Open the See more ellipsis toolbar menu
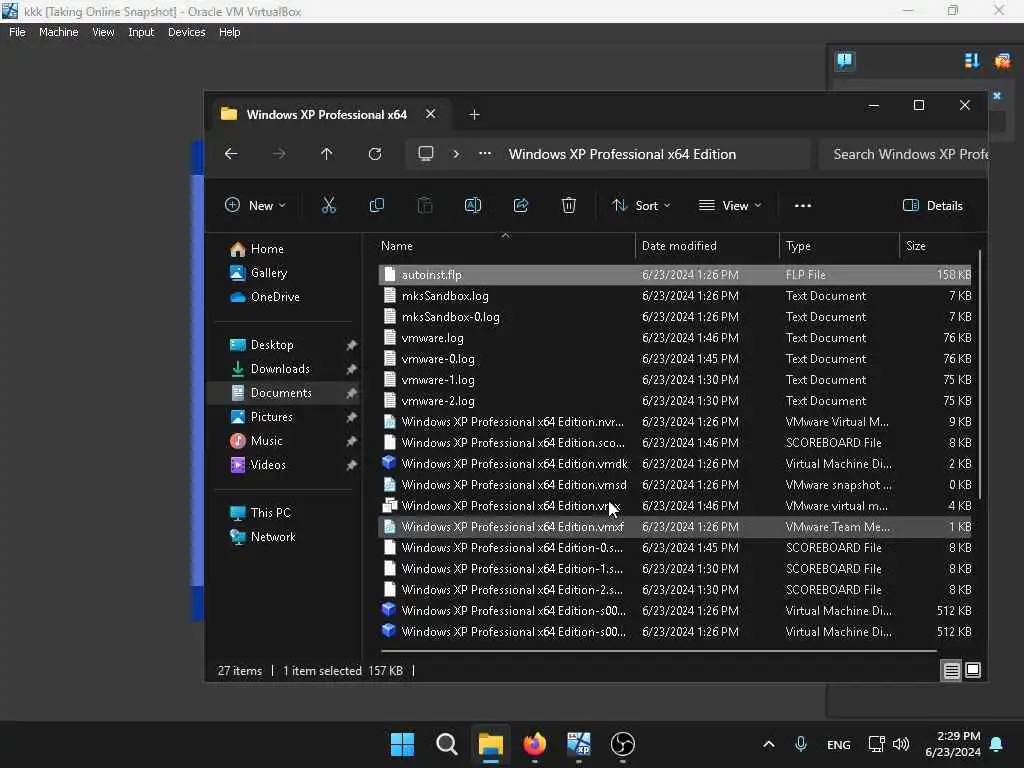This screenshot has height=768, width=1024. (803, 205)
